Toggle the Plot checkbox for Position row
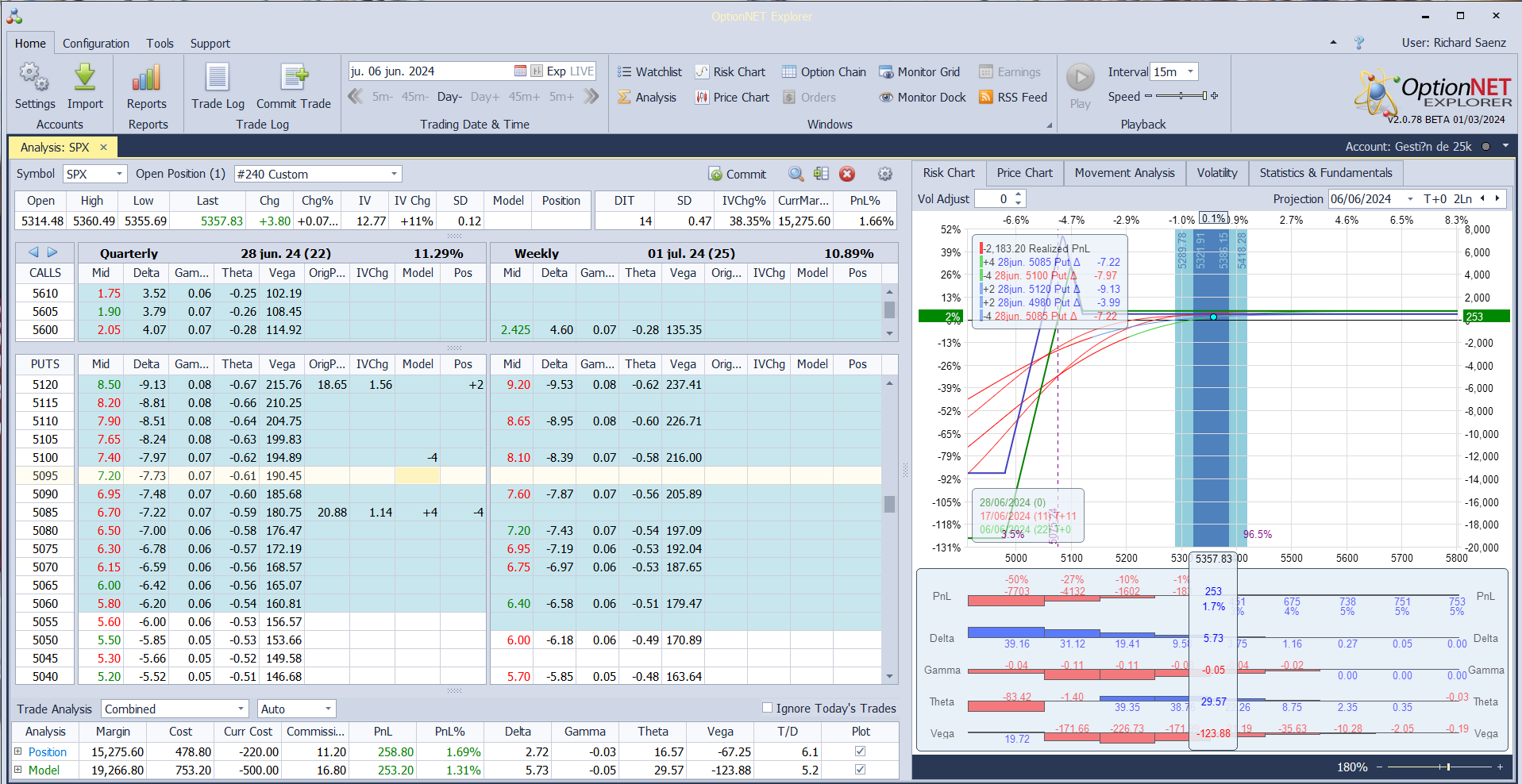Image resolution: width=1522 pixels, height=784 pixels. (x=860, y=751)
